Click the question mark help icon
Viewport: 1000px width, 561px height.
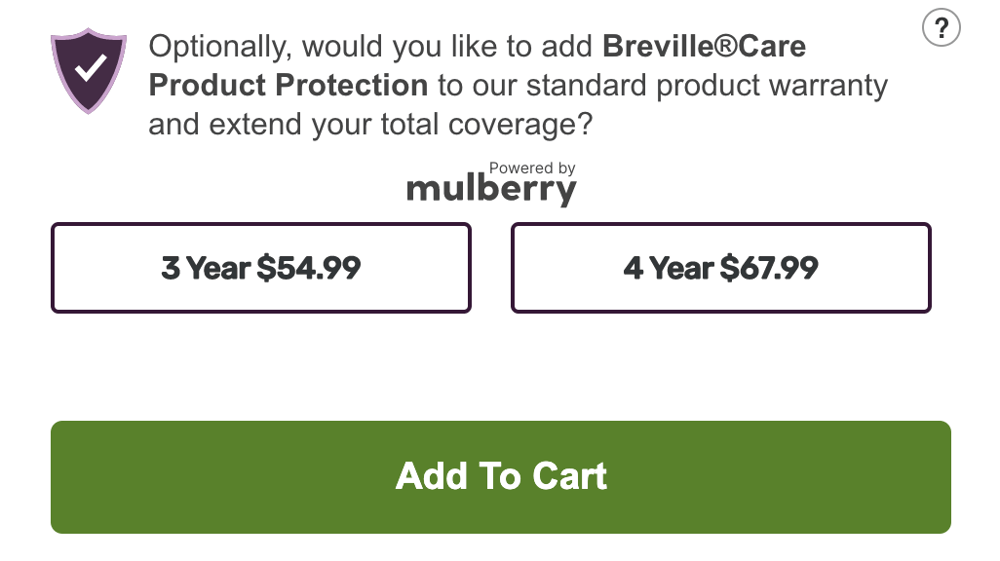click(940, 28)
